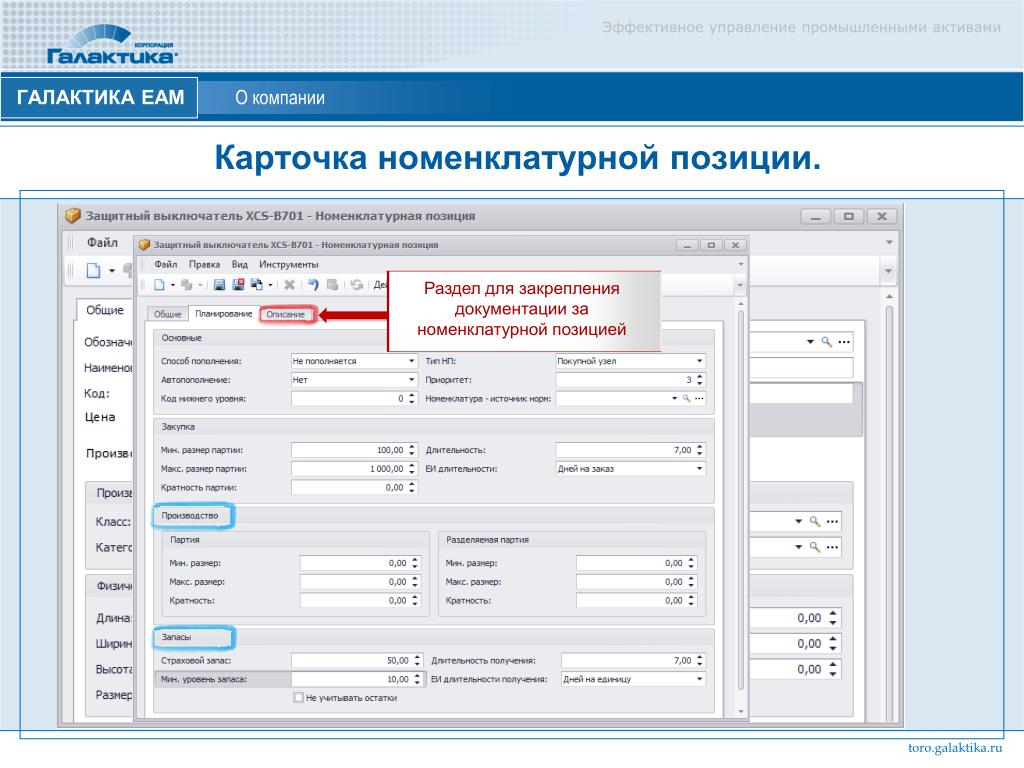Click the Длительность получения spinner

[699, 661]
